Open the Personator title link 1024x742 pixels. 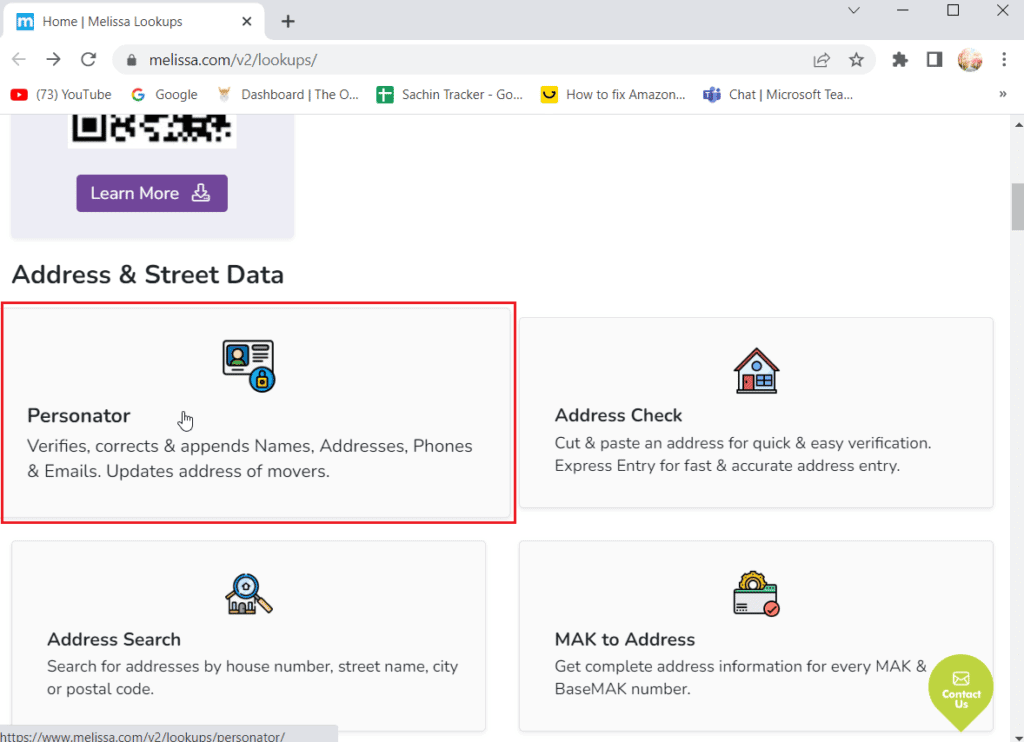click(78, 415)
